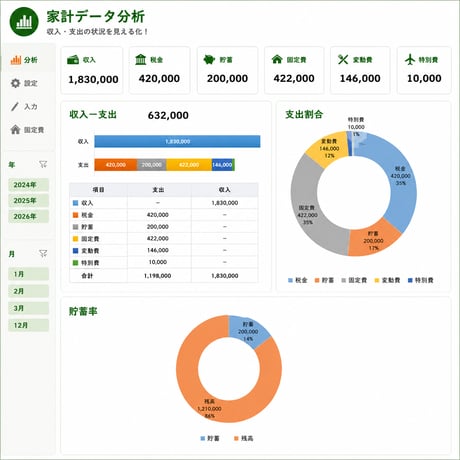Click the 家計データ分析 title
The width and height of the screenshot is (460, 460).
(x=96, y=16)
